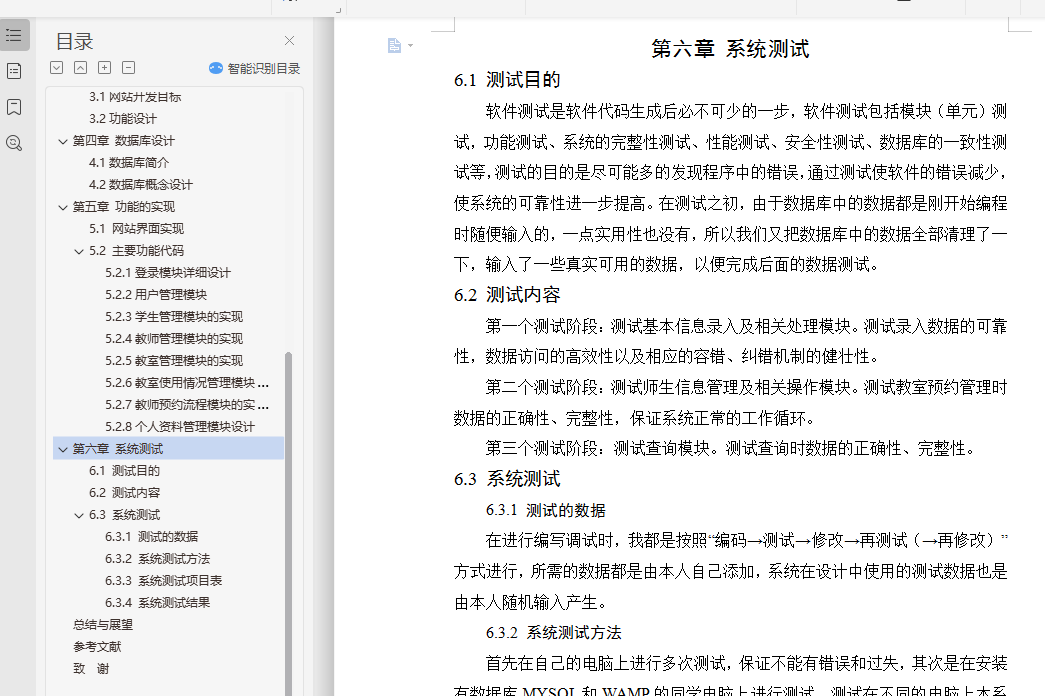Click the 目录 panel title
This screenshot has height=696, width=1045.
74,41
